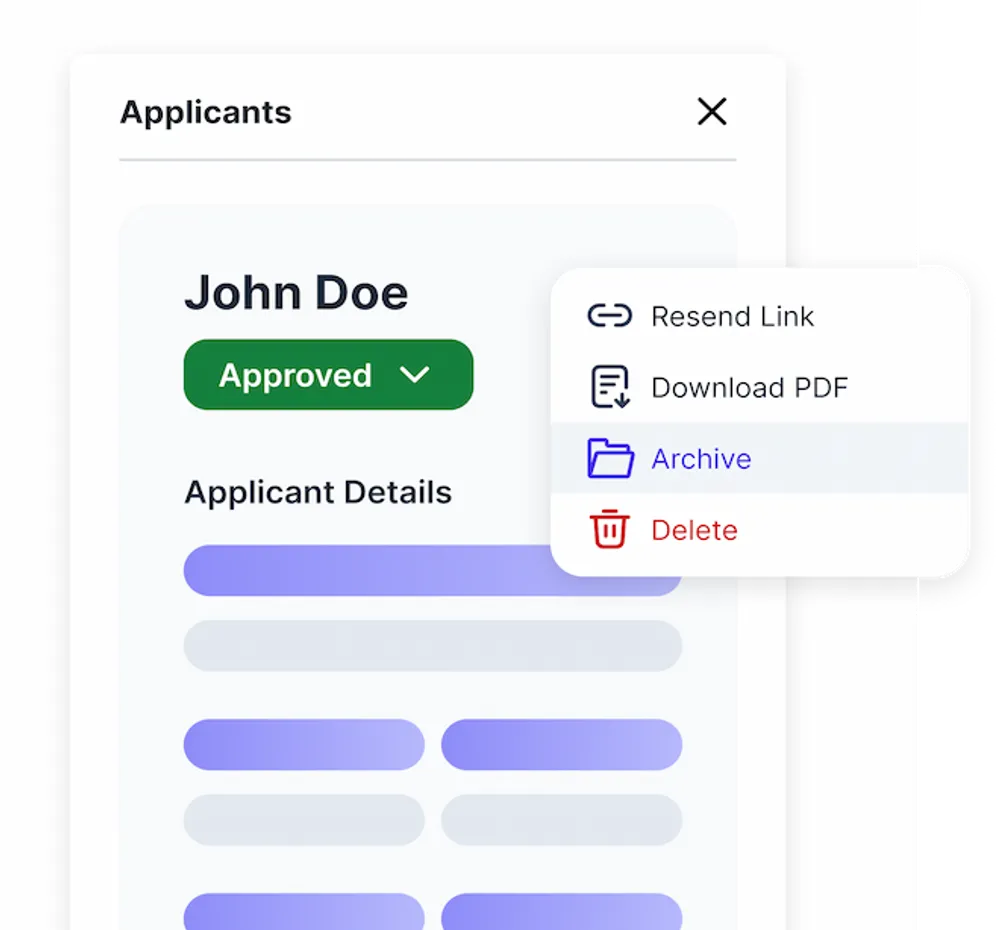This screenshot has width=1000, height=930.
Task: Expand the status selector under John Doe
Action: [x=328, y=374]
